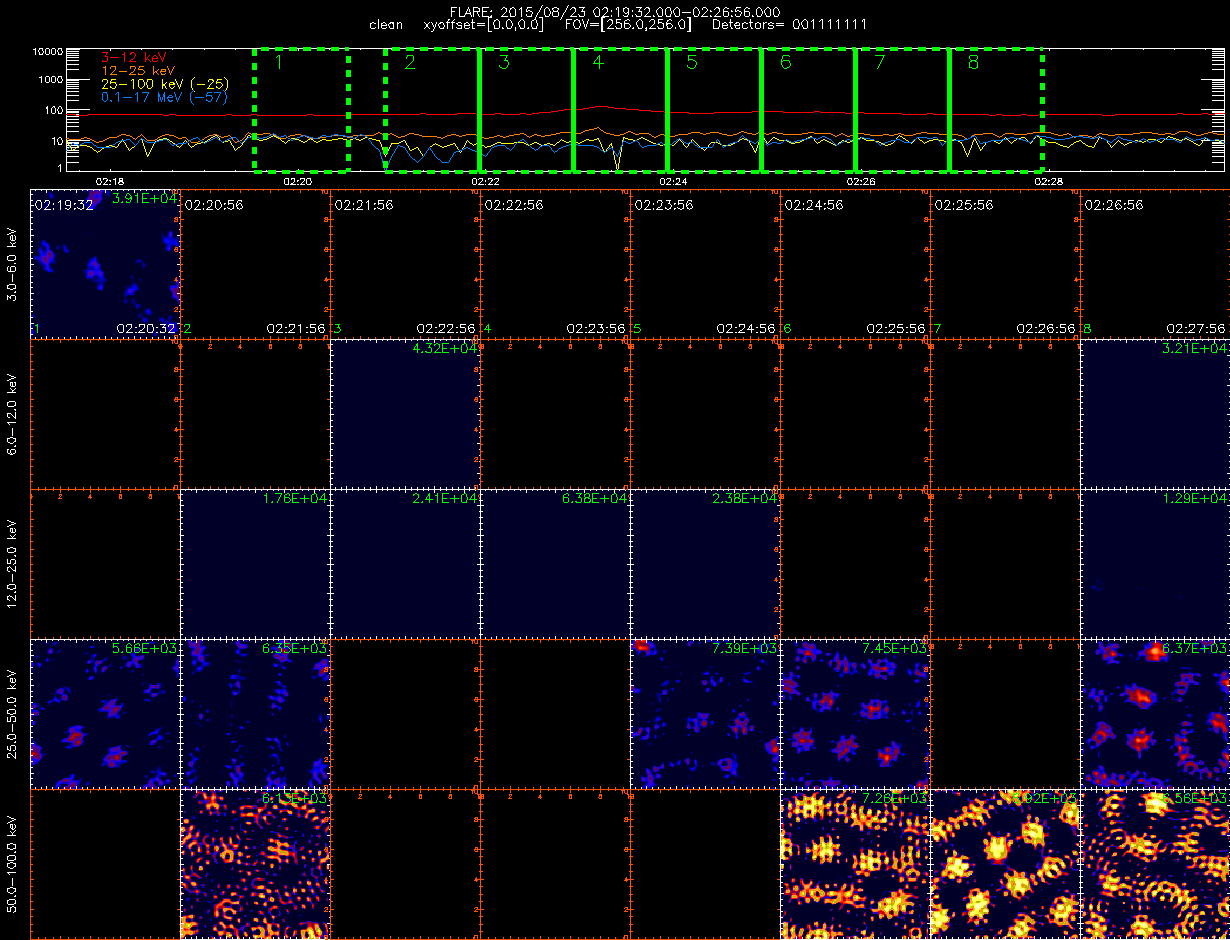The width and height of the screenshot is (1230, 940).
Task: Open the 6.0-12.0 keV image peaking 4.32E+04
Action: [405, 414]
